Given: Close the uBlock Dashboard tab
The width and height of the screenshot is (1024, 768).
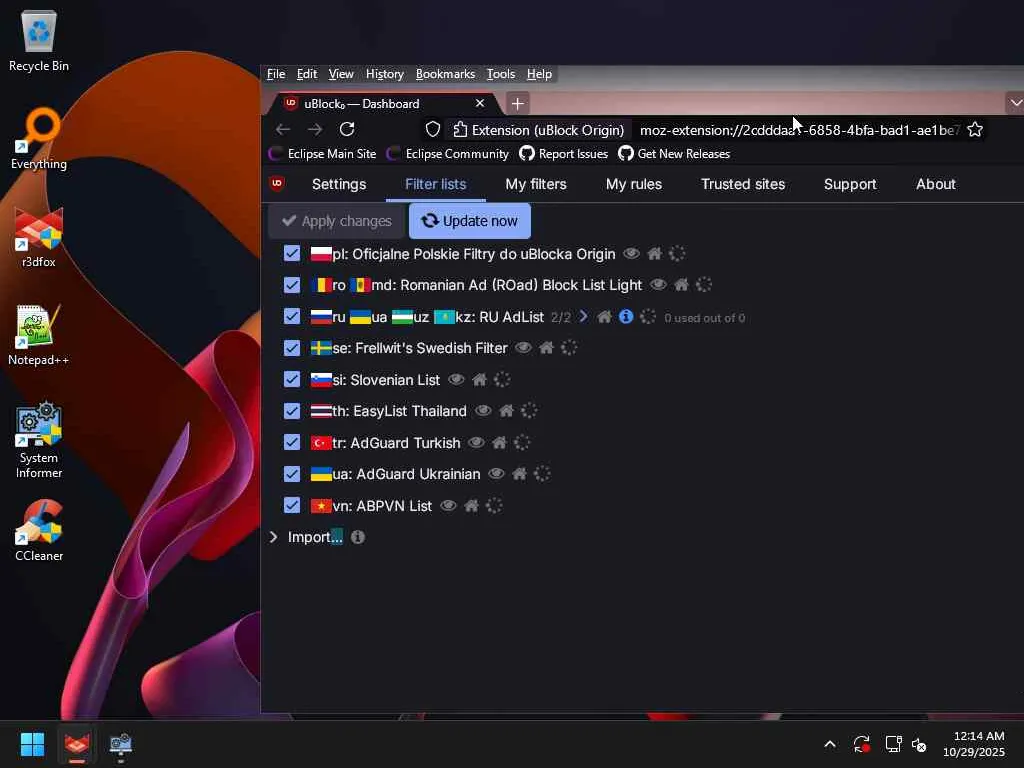Looking at the screenshot, I should click(x=480, y=103).
